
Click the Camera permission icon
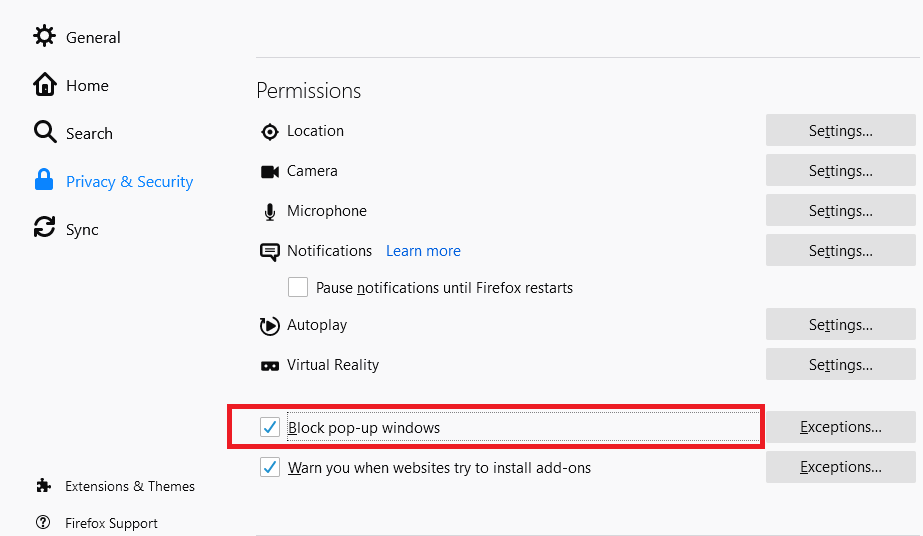pyautogui.click(x=269, y=171)
